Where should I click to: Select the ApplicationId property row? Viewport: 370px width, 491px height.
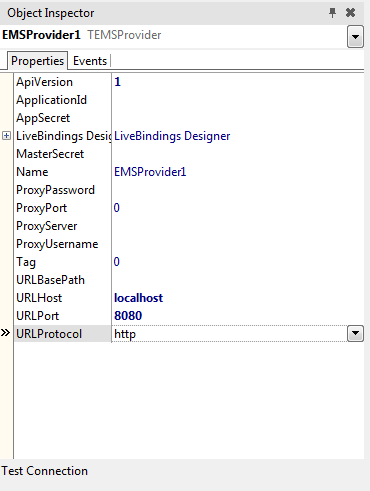(x=189, y=100)
